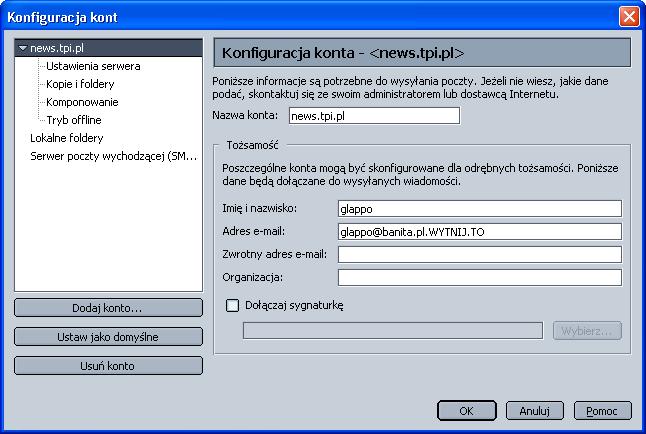Select Lokalne foldery entry
Viewport: 646px width, 434px height.
67,138
